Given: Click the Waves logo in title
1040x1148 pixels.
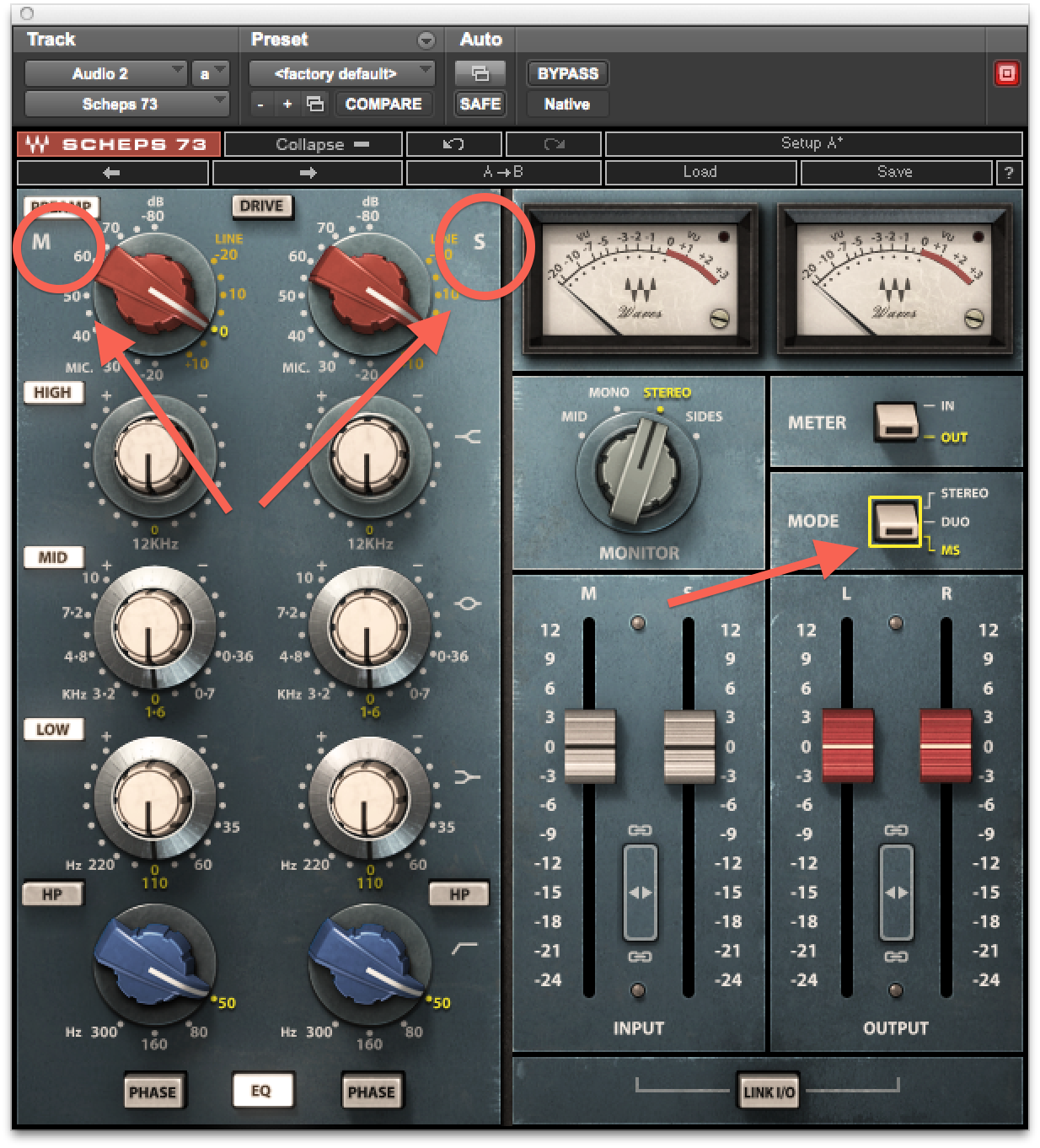Looking at the screenshot, I should (36, 144).
